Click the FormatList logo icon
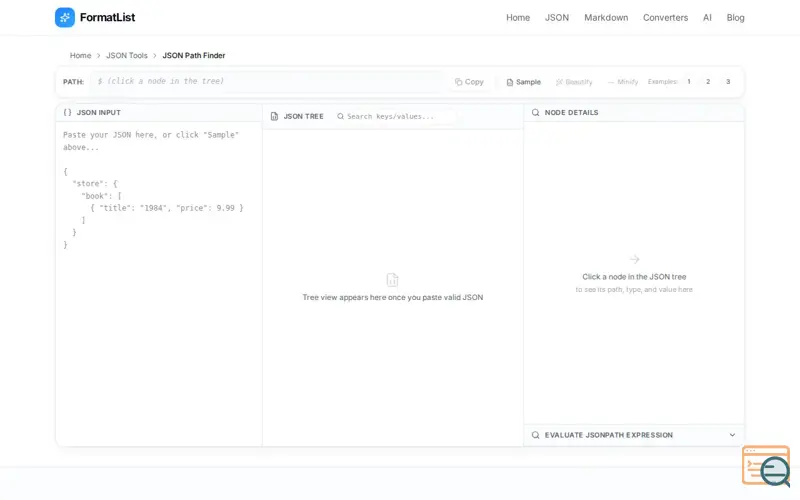800x500 pixels. 65,17
